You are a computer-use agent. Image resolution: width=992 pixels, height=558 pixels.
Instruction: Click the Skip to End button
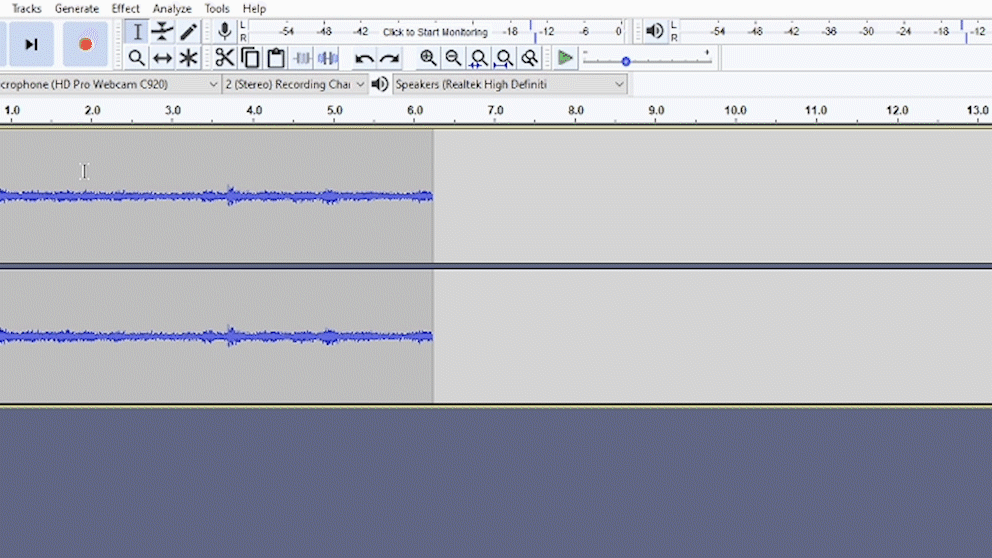coord(30,44)
